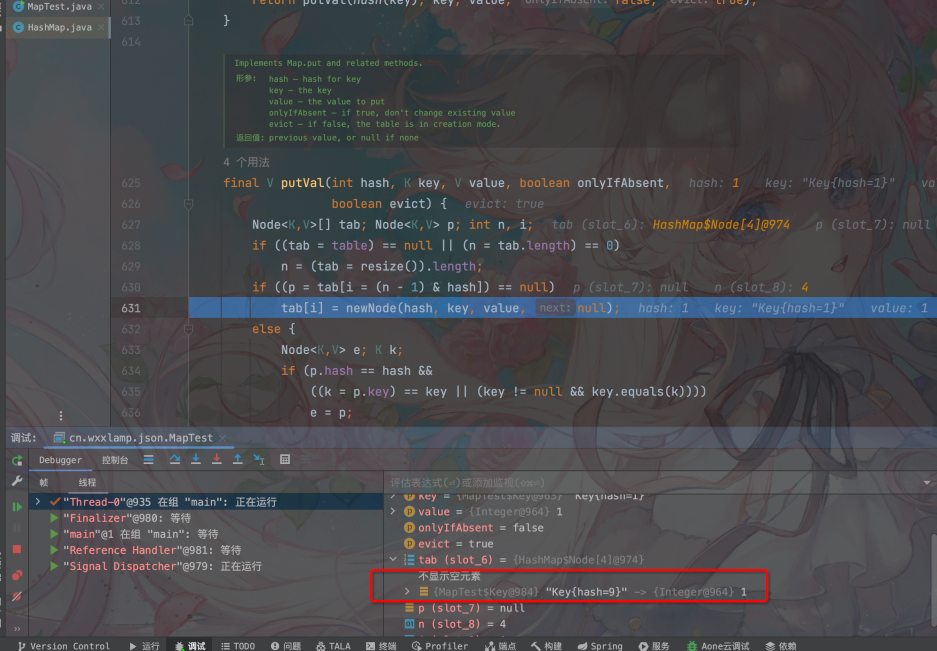The width and height of the screenshot is (937, 651).
Task: Open the cn.wxxlamp.json.MapTest debug session tab
Action: tap(140, 438)
